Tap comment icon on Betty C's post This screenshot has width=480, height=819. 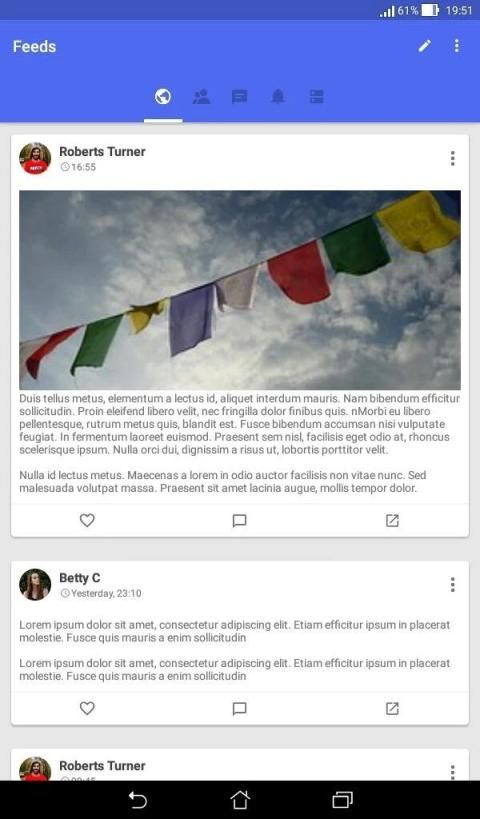(239, 709)
